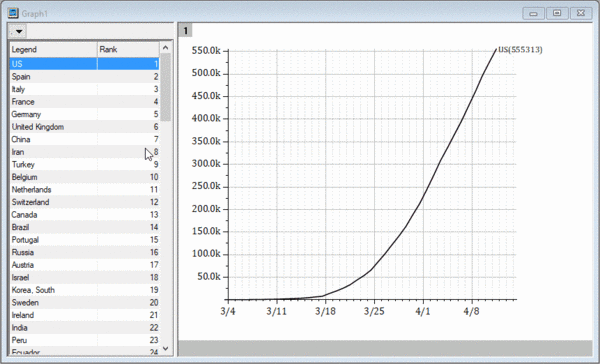The width and height of the screenshot is (600, 364).
Task: Select China in the legend list
Action: pos(85,139)
